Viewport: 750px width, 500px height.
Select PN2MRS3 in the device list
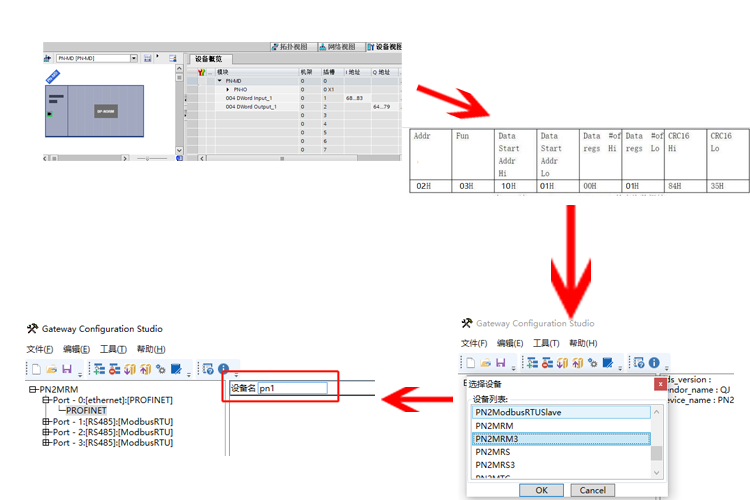[496, 464]
